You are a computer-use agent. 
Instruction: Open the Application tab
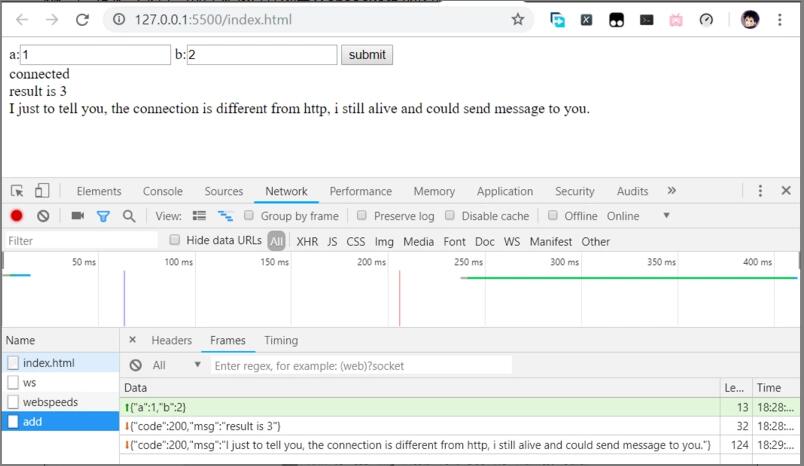(x=505, y=191)
